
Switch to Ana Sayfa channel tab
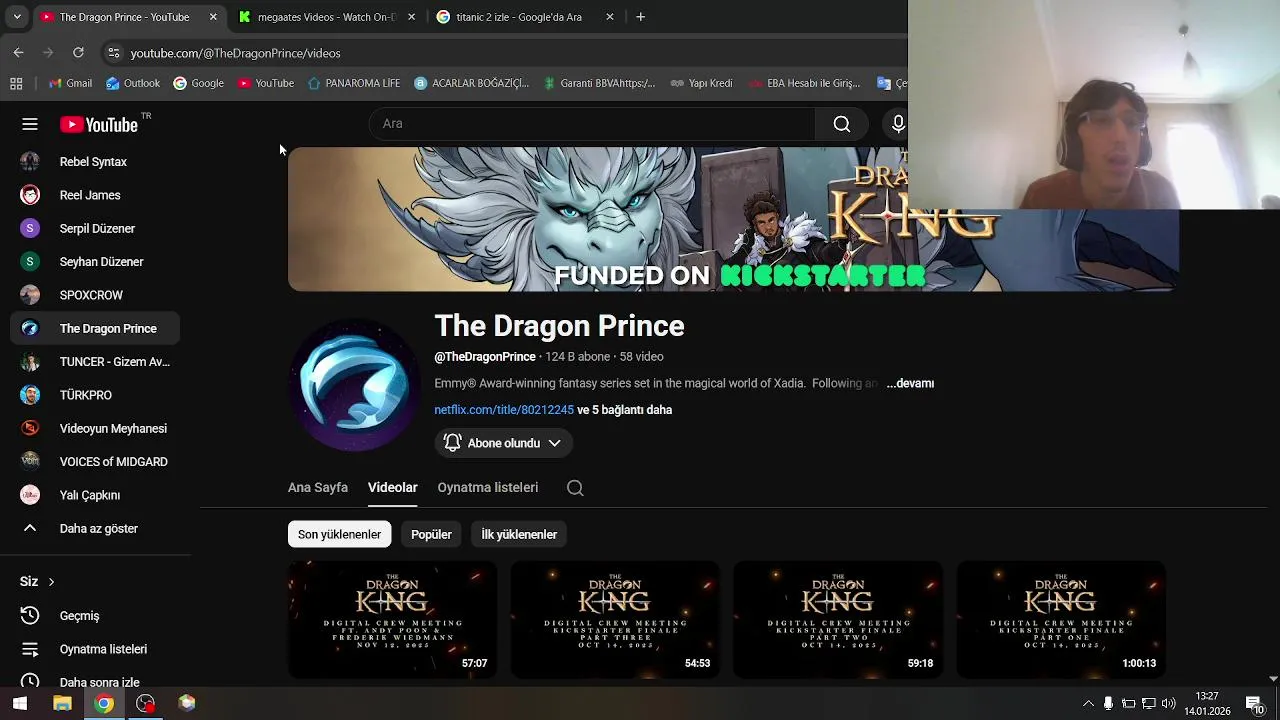pyautogui.click(x=318, y=487)
